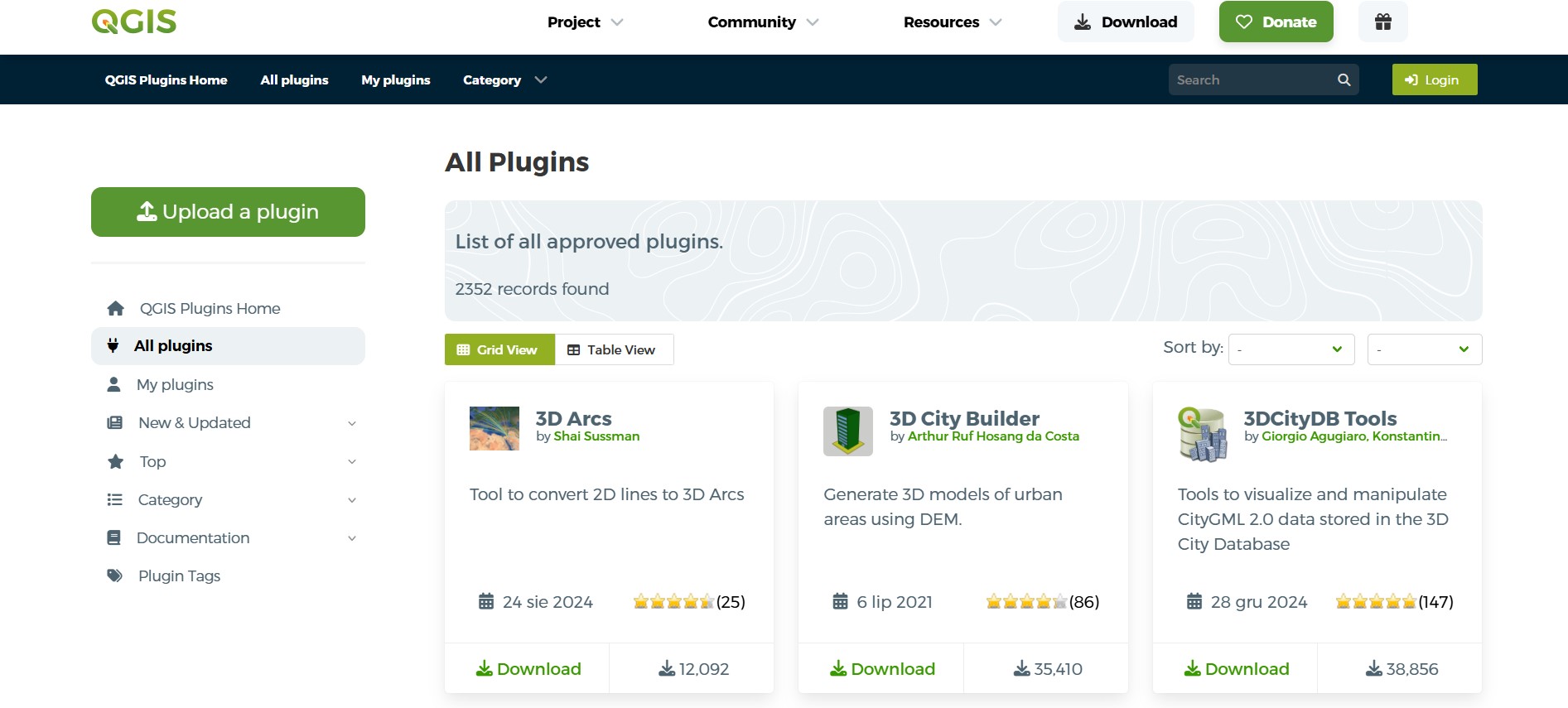Click the 3DCityDB Tools plugin icon
Image resolution: width=1568 pixels, height=708 pixels.
coord(1202,433)
